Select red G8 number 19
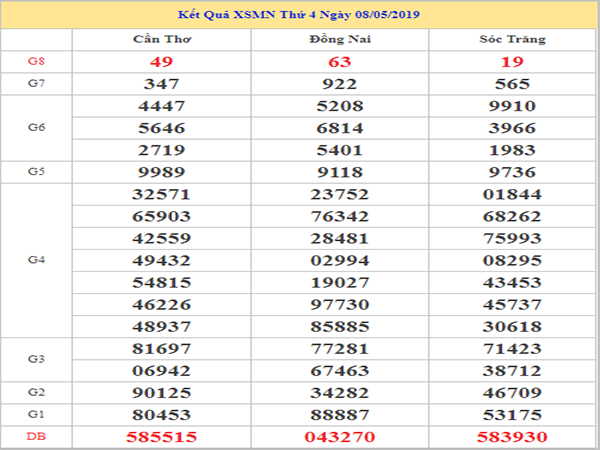Screen dimensions: 600x450 (512, 62)
